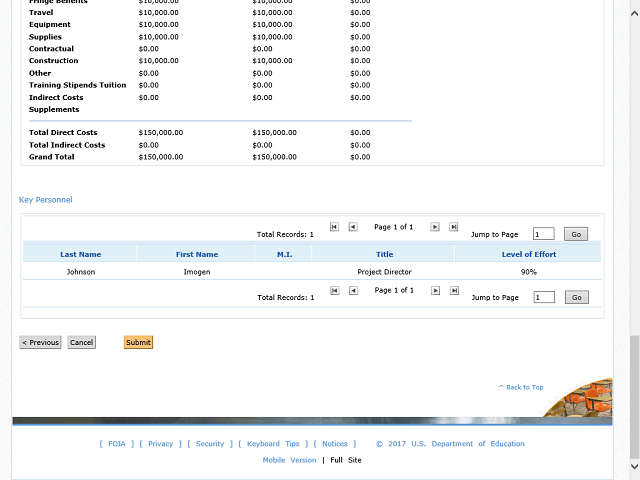Click the 90% level of effort cell

click(529, 272)
